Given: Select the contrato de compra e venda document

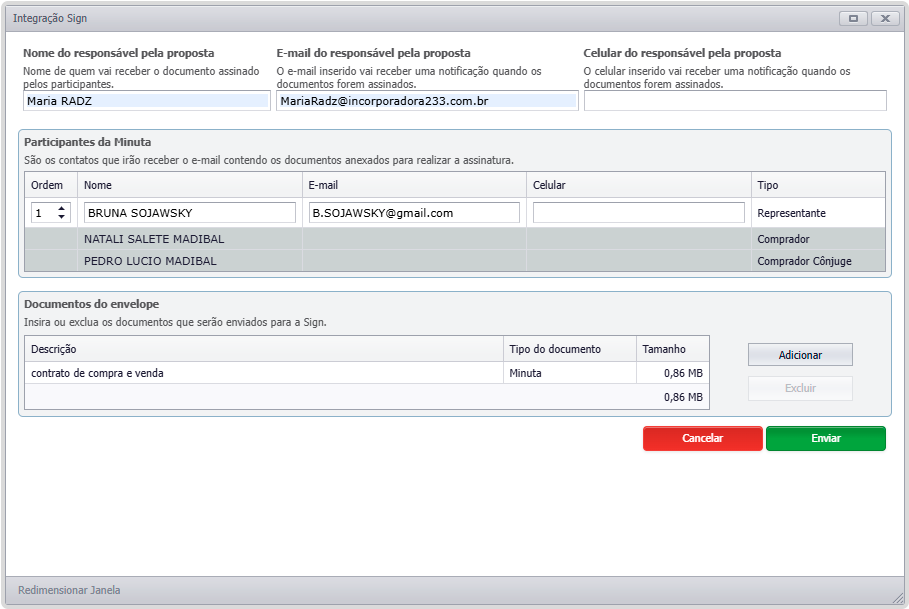Looking at the screenshot, I should click(97, 373).
